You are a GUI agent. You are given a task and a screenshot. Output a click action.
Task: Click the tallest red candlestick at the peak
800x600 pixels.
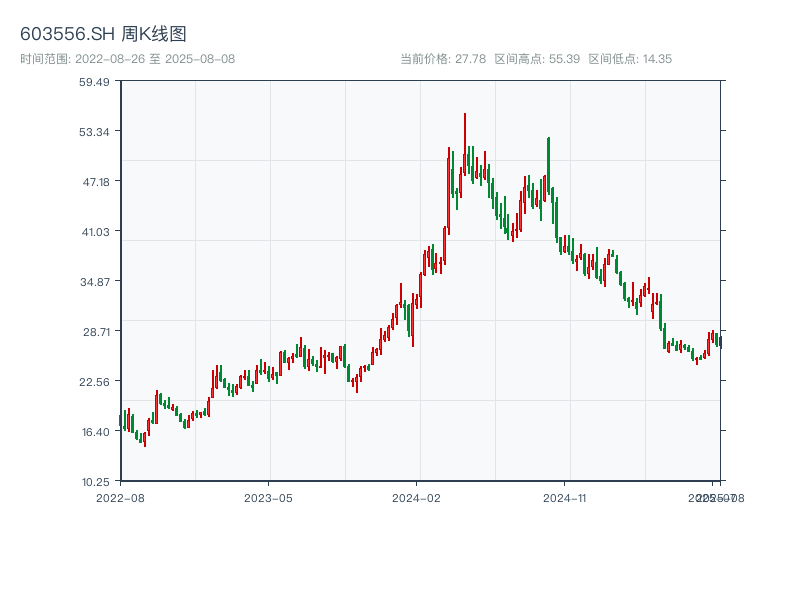[x=464, y=140]
